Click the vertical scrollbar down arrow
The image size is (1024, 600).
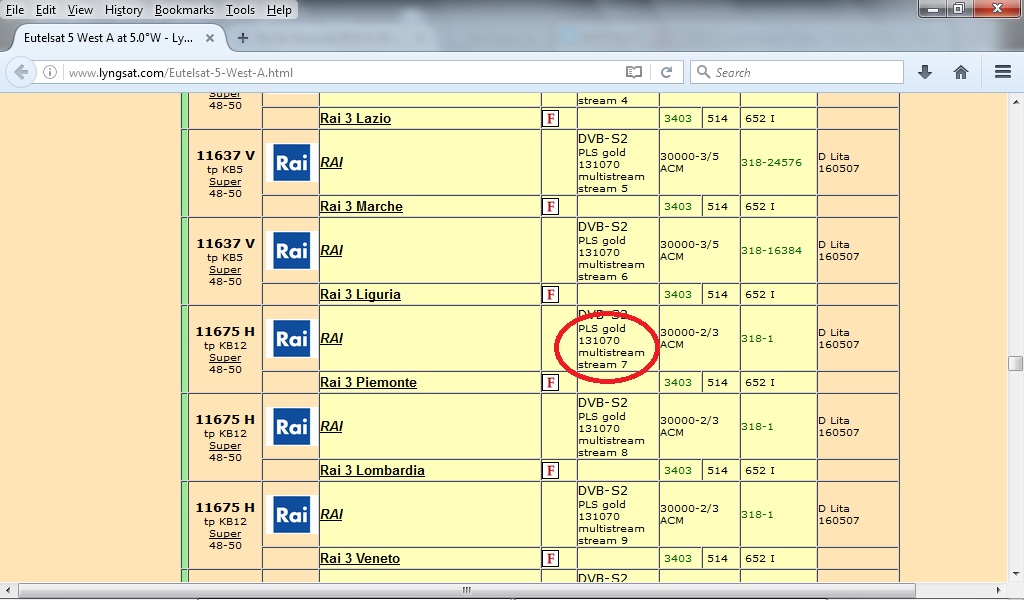click(1015, 575)
